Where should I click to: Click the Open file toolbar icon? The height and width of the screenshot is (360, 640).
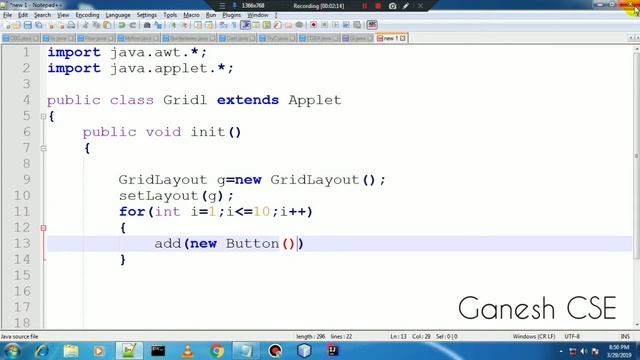[x=17, y=25]
